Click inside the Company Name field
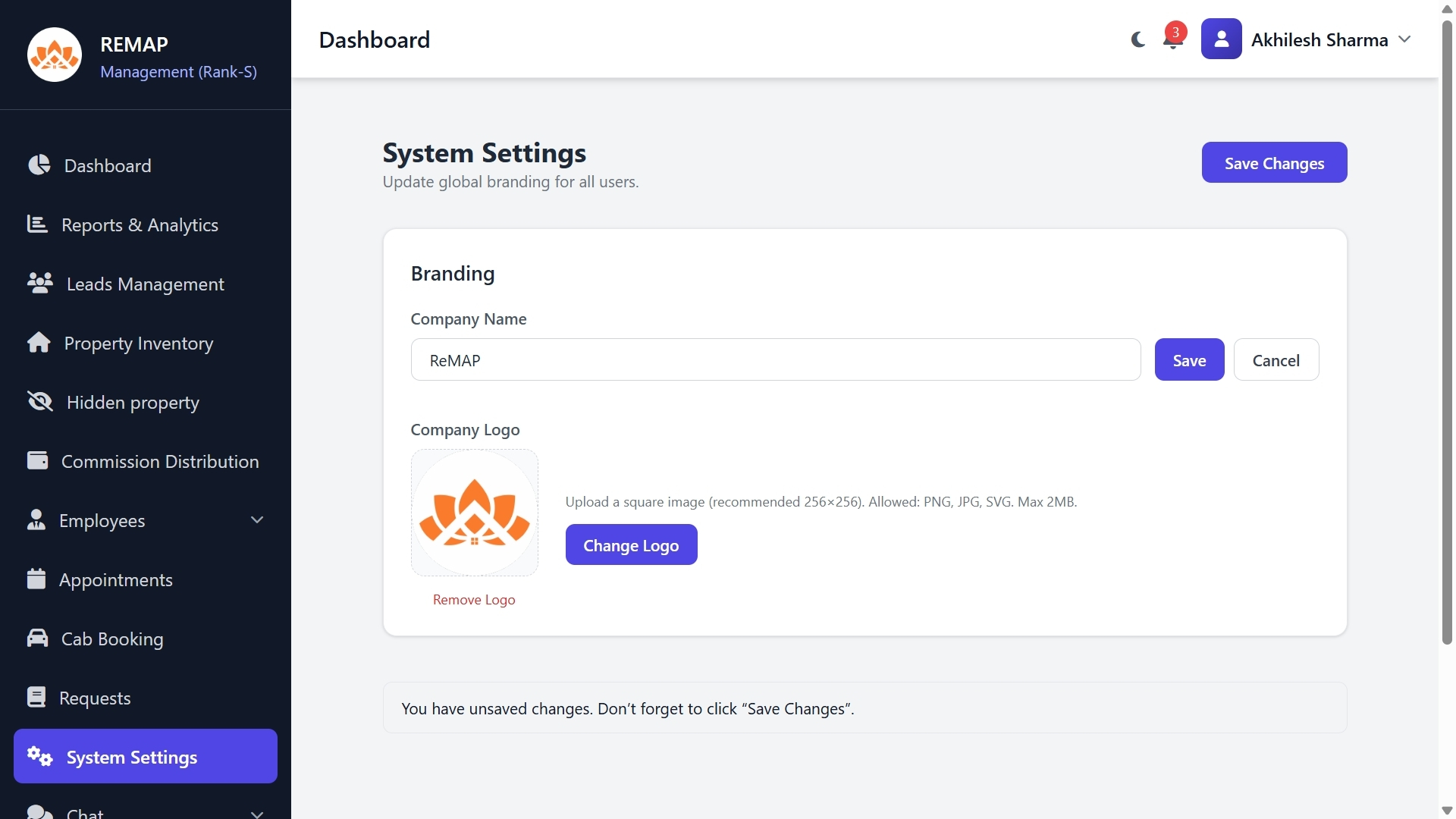 (775, 359)
